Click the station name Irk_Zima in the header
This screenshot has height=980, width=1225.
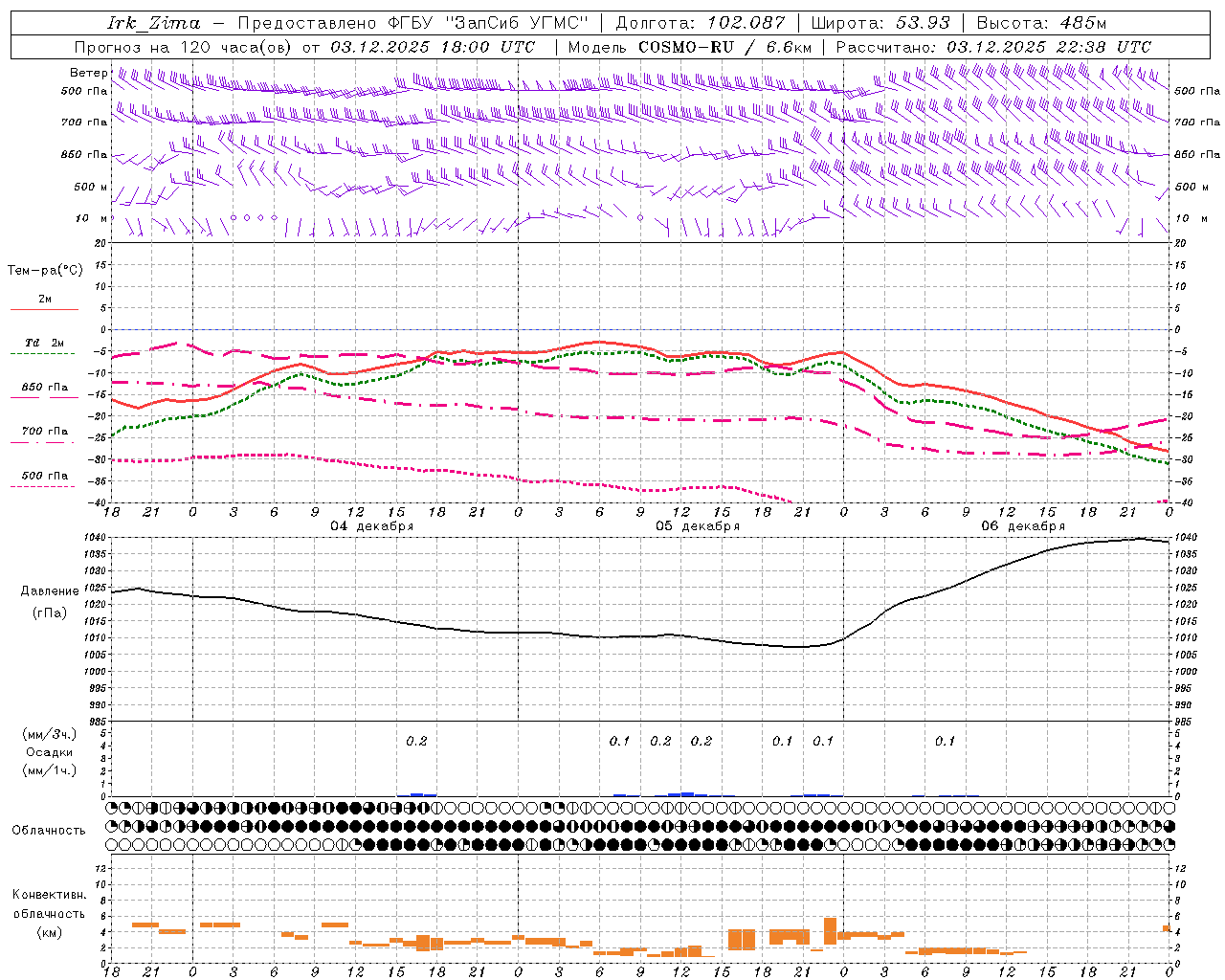pyautogui.click(x=154, y=23)
